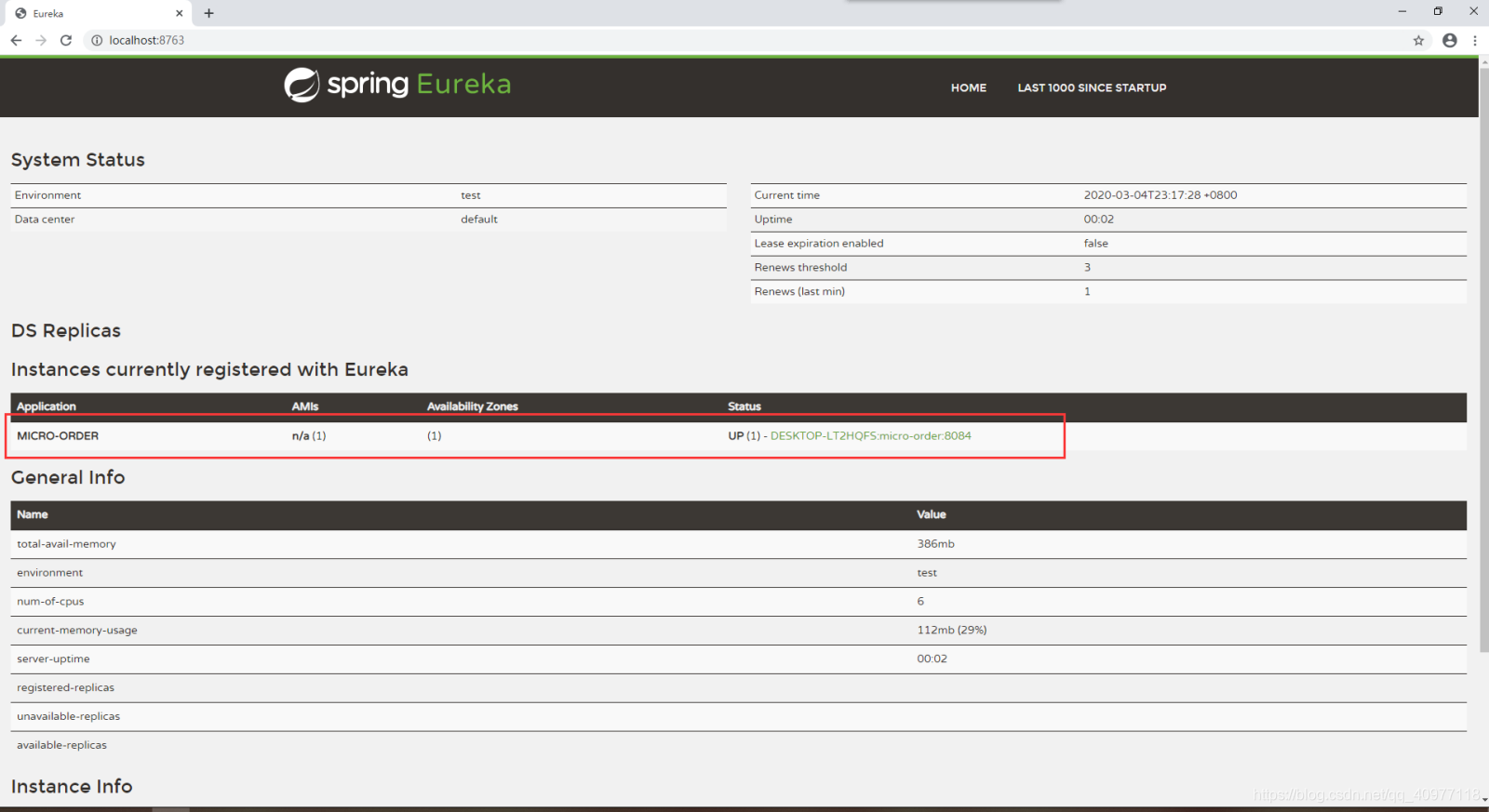1489x812 pixels.
Task: Select the server-uptime row name
Action: [x=53, y=659]
